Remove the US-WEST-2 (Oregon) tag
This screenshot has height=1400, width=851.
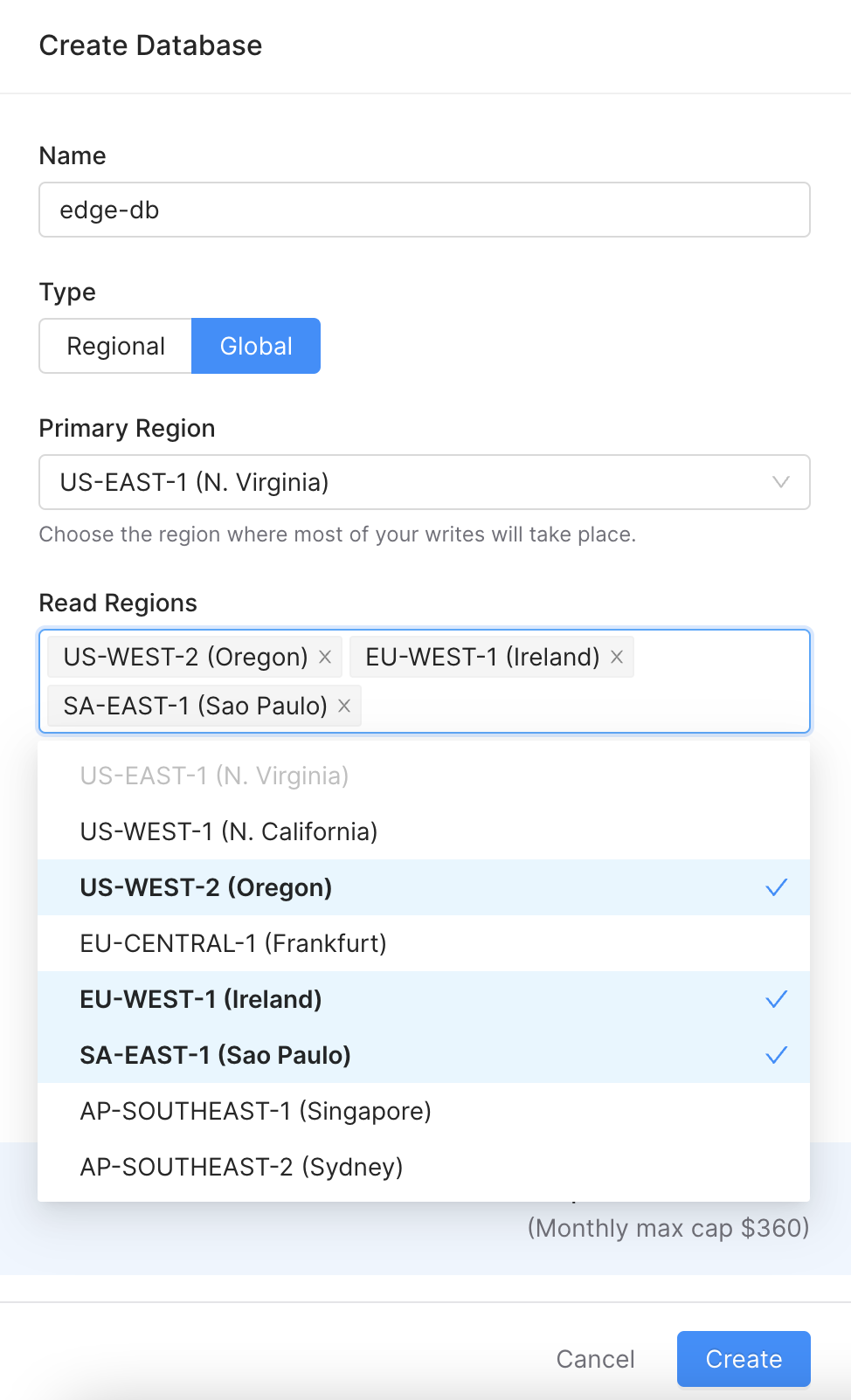(325, 657)
